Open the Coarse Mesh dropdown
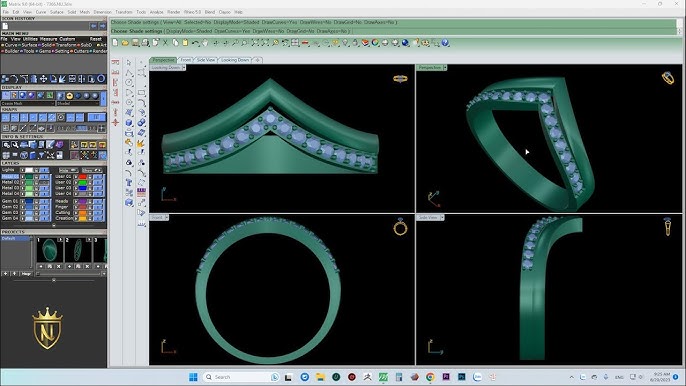 (x=28, y=103)
